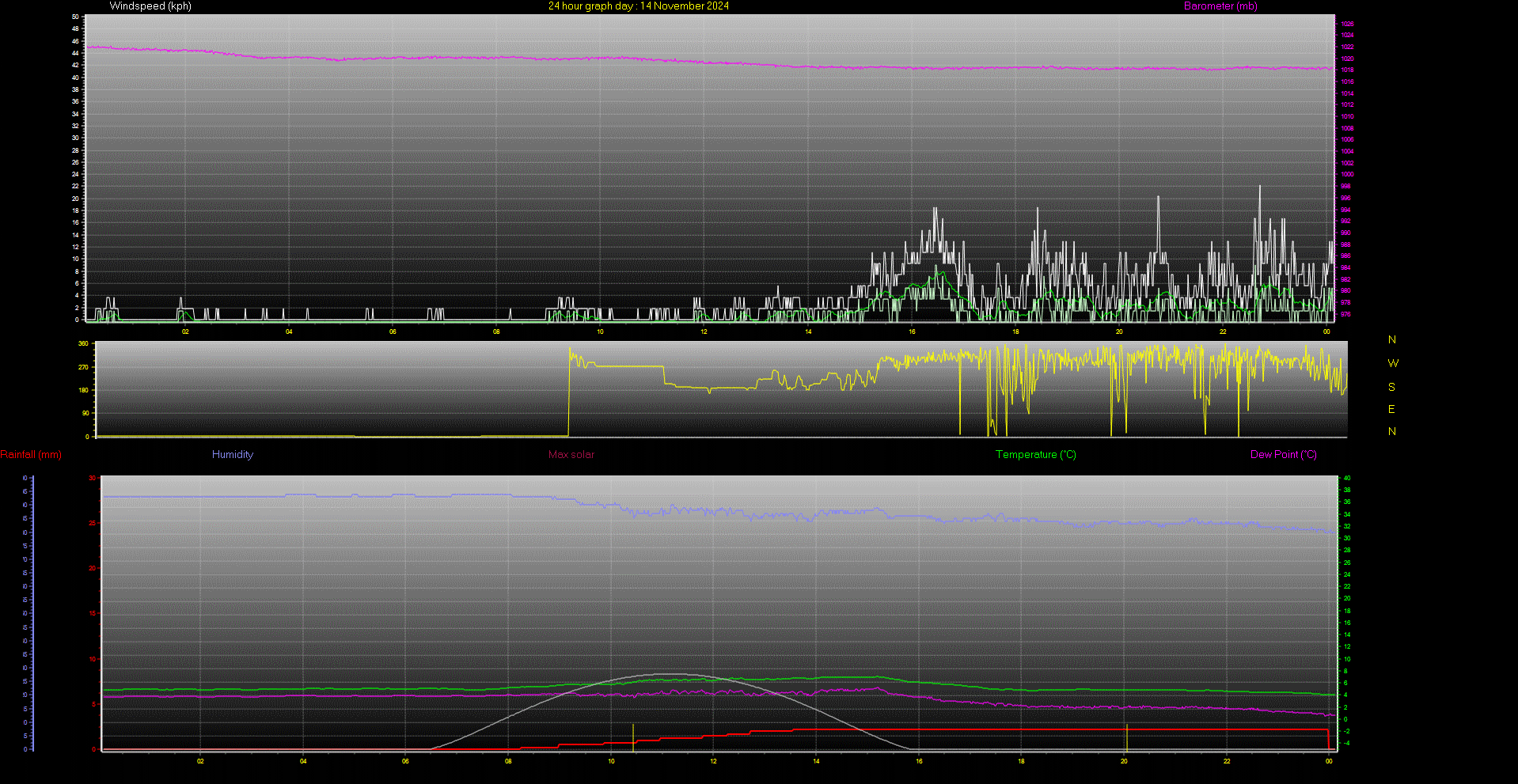The width and height of the screenshot is (1518, 784).
Task: Click the "1018" barometer axis value
Action: click(1347, 70)
